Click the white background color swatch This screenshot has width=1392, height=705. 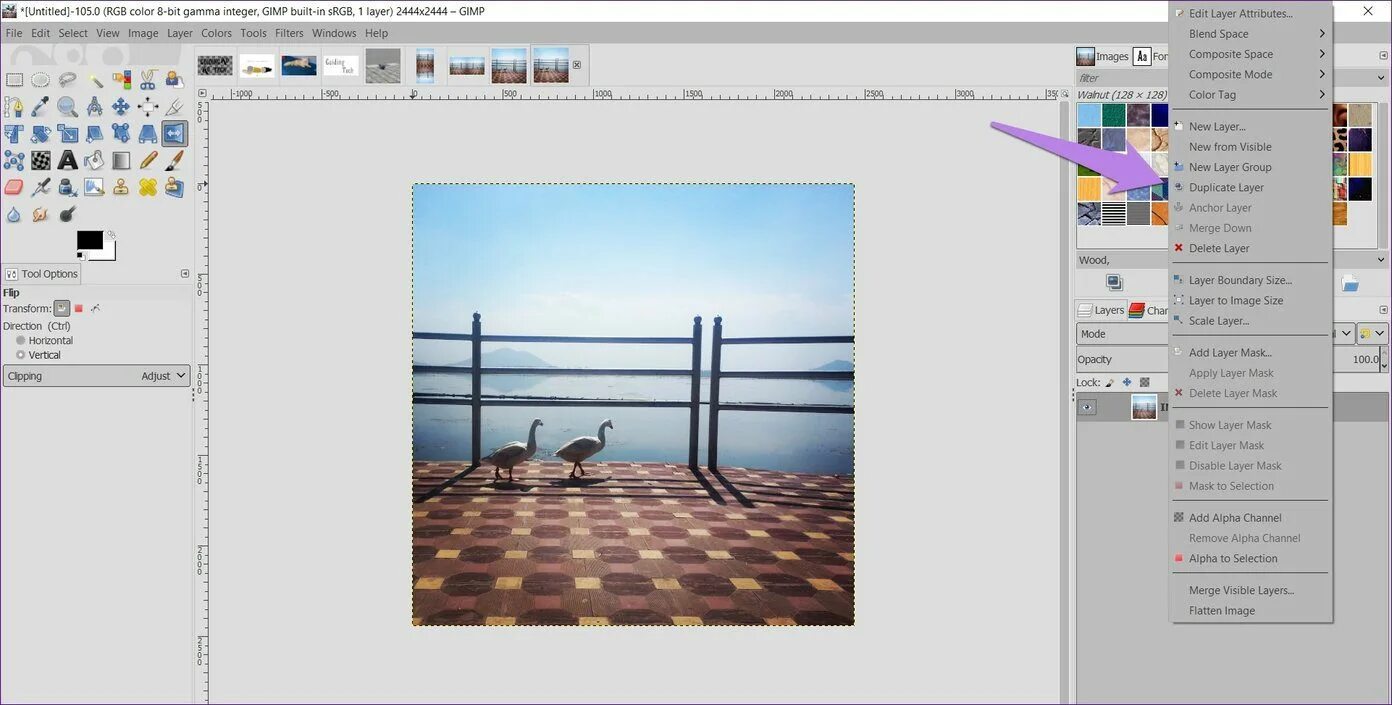pos(108,252)
